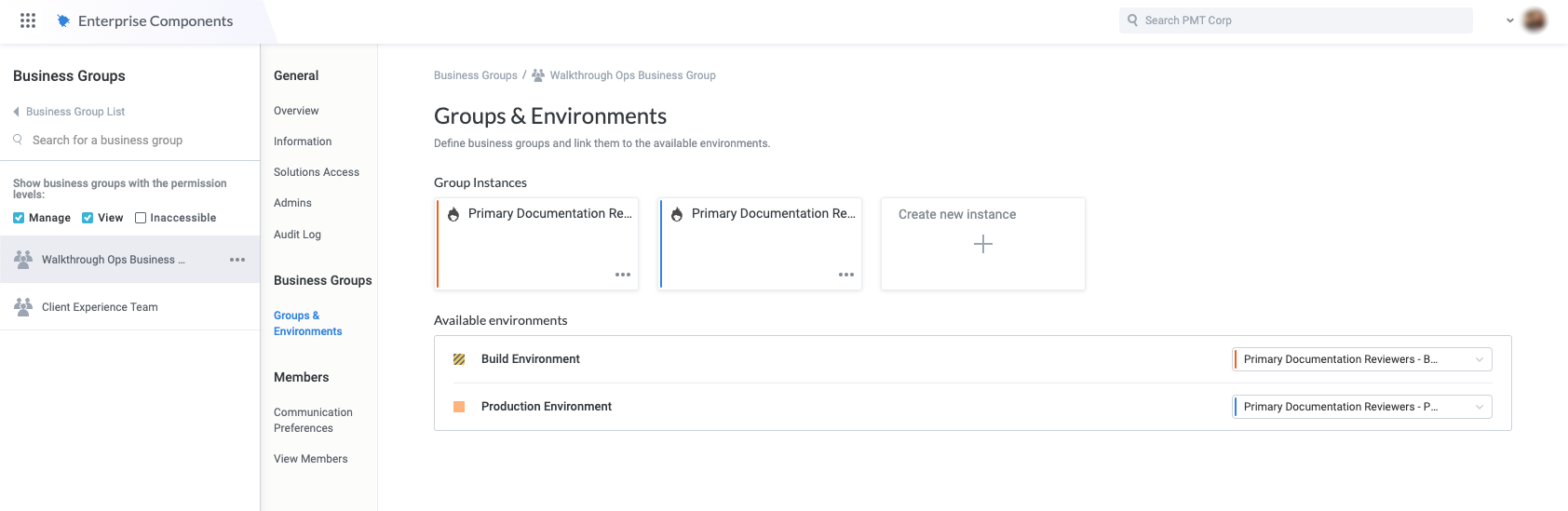Uncheck the Manage permission checkbox

pyautogui.click(x=19, y=218)
